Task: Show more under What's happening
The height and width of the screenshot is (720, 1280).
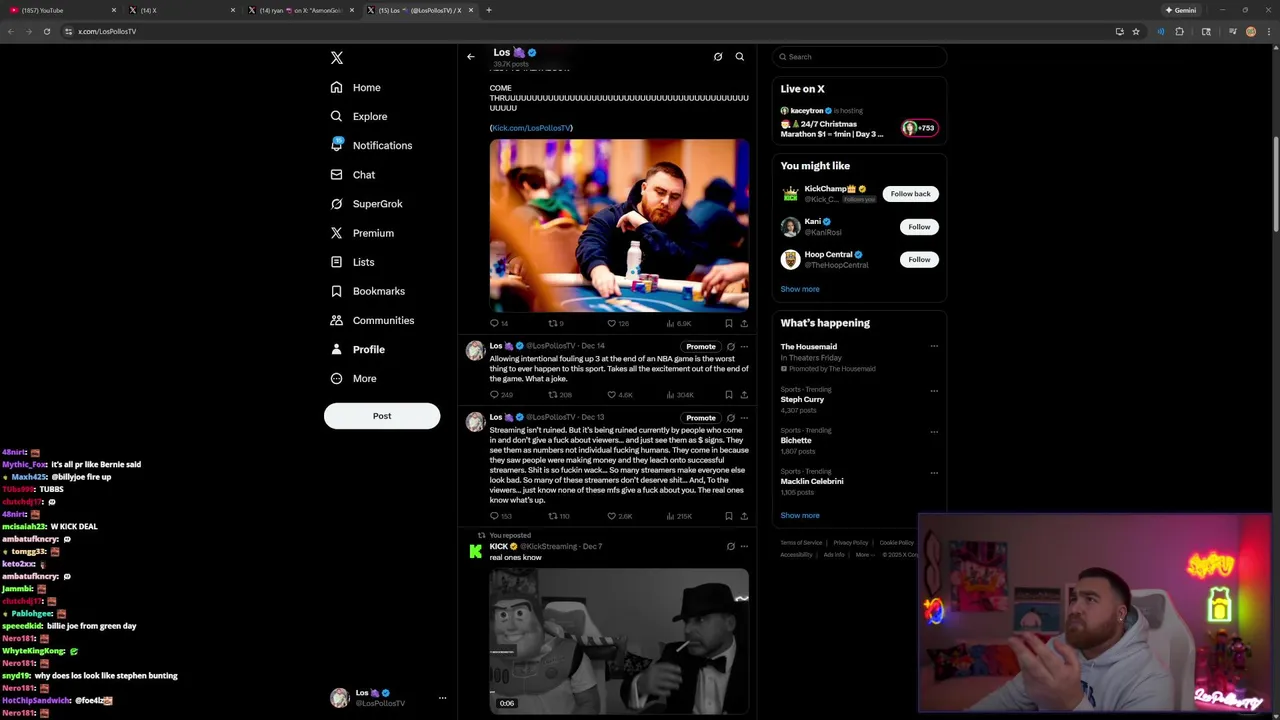Action: tap(800, 515)
